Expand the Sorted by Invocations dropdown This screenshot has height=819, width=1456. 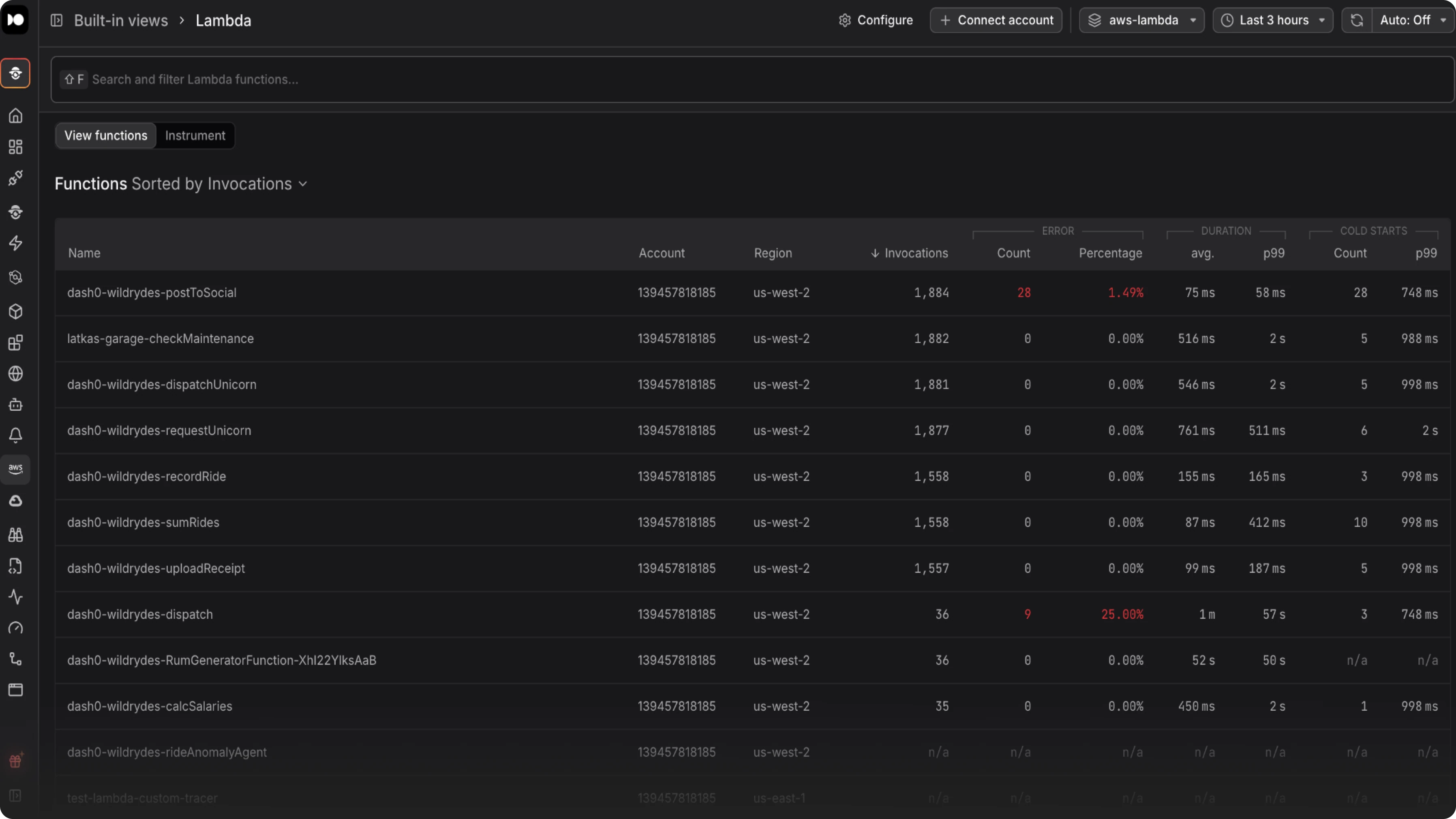[x=219, y=184]
